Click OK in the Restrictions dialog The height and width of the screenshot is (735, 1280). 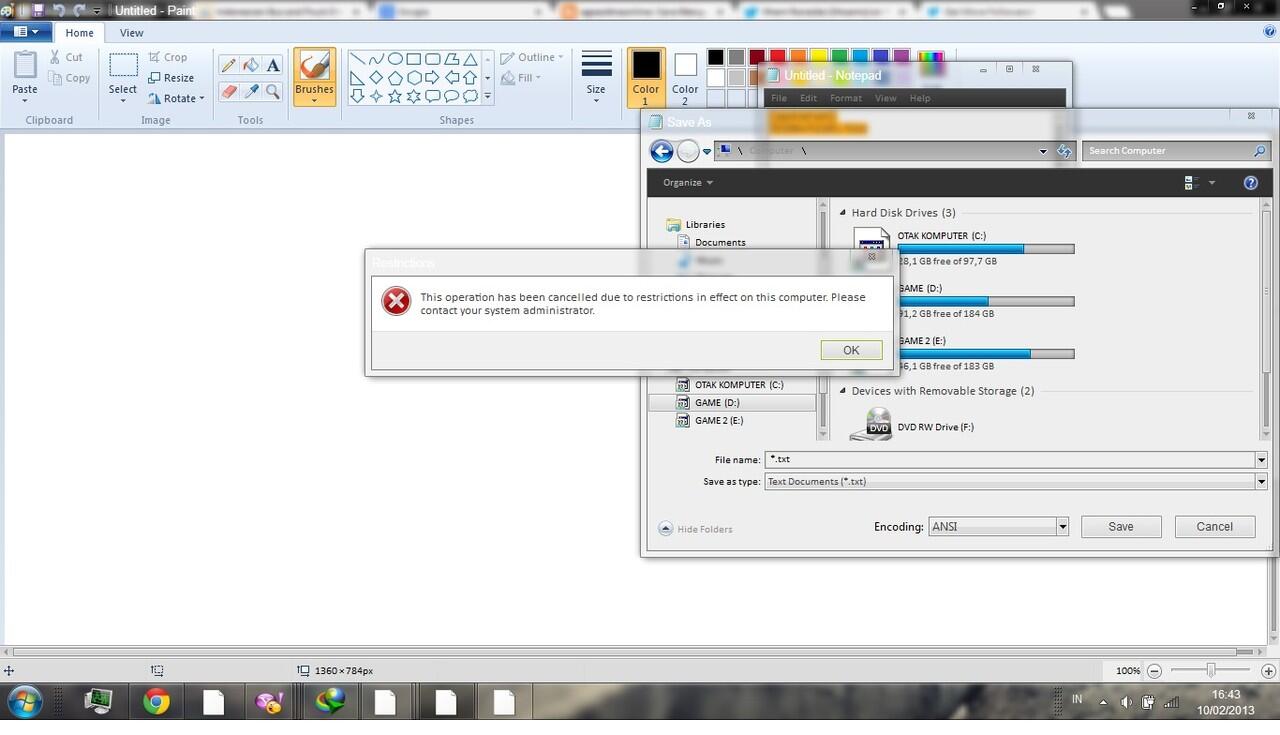tap(851, 350)
